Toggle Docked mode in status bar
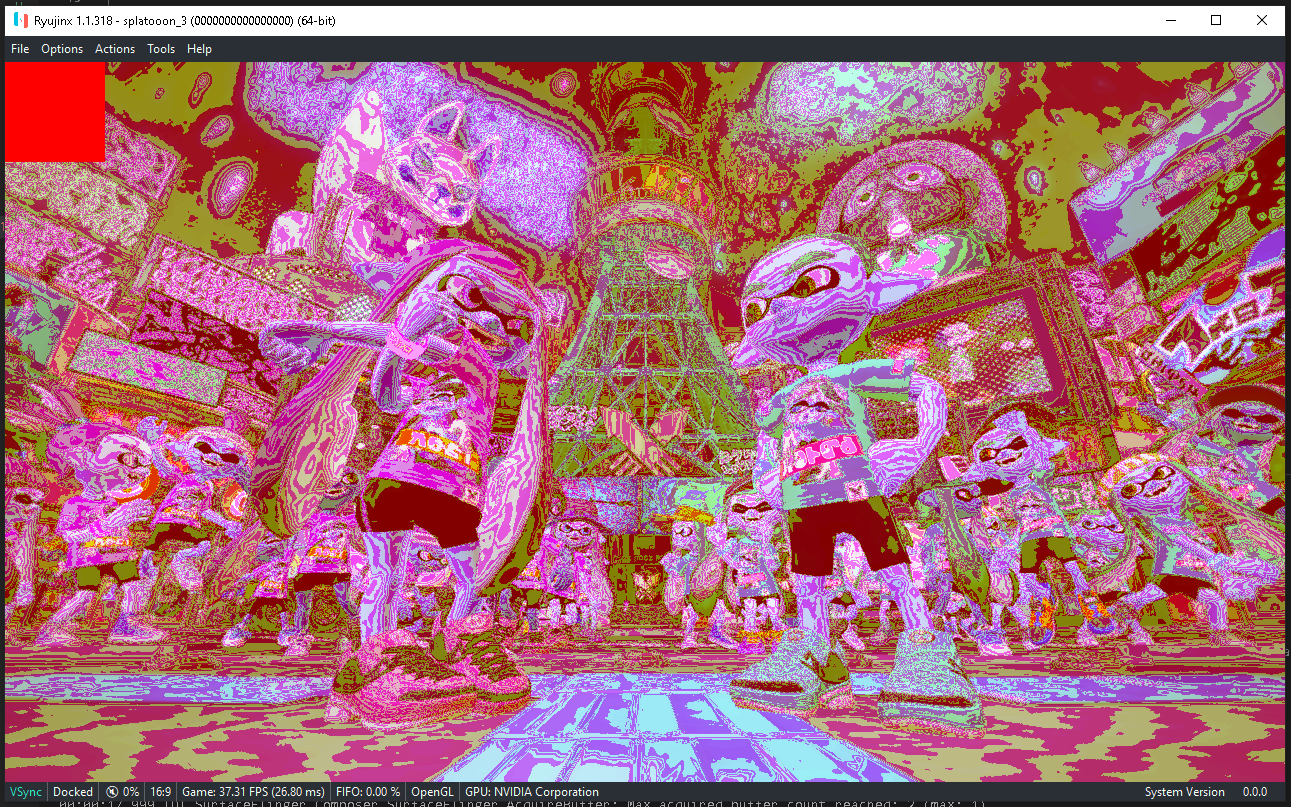The image size is (1291, 807). click(73, 792)
